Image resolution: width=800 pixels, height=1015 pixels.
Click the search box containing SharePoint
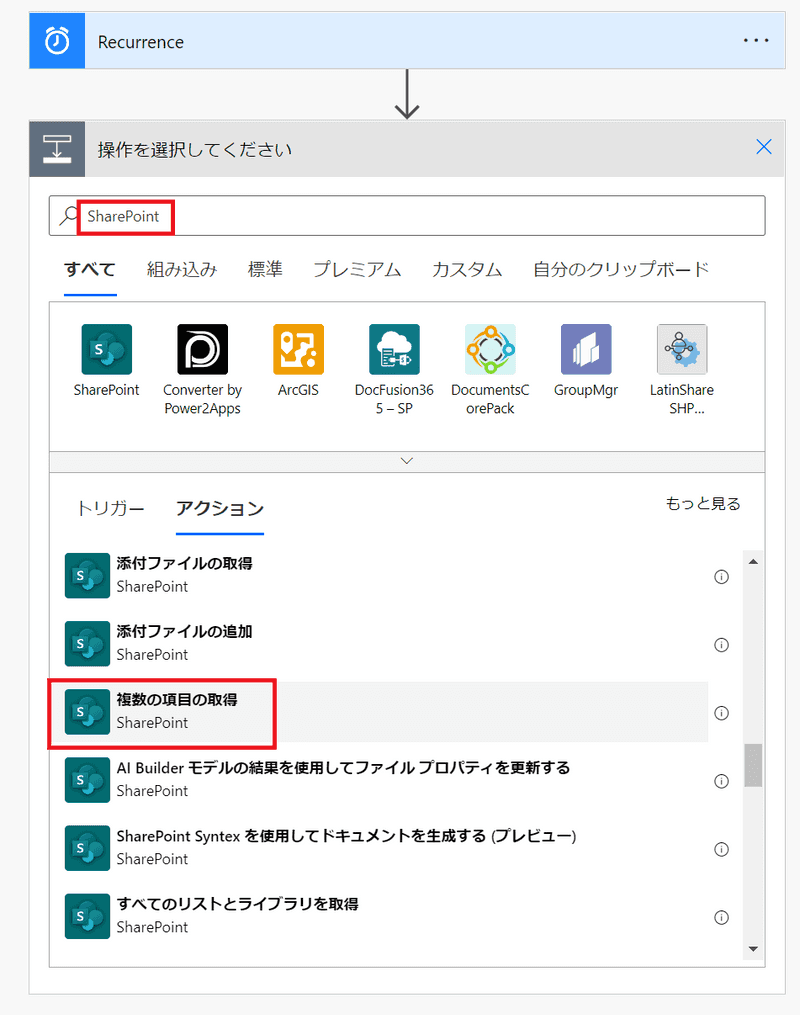pos(420,216)
